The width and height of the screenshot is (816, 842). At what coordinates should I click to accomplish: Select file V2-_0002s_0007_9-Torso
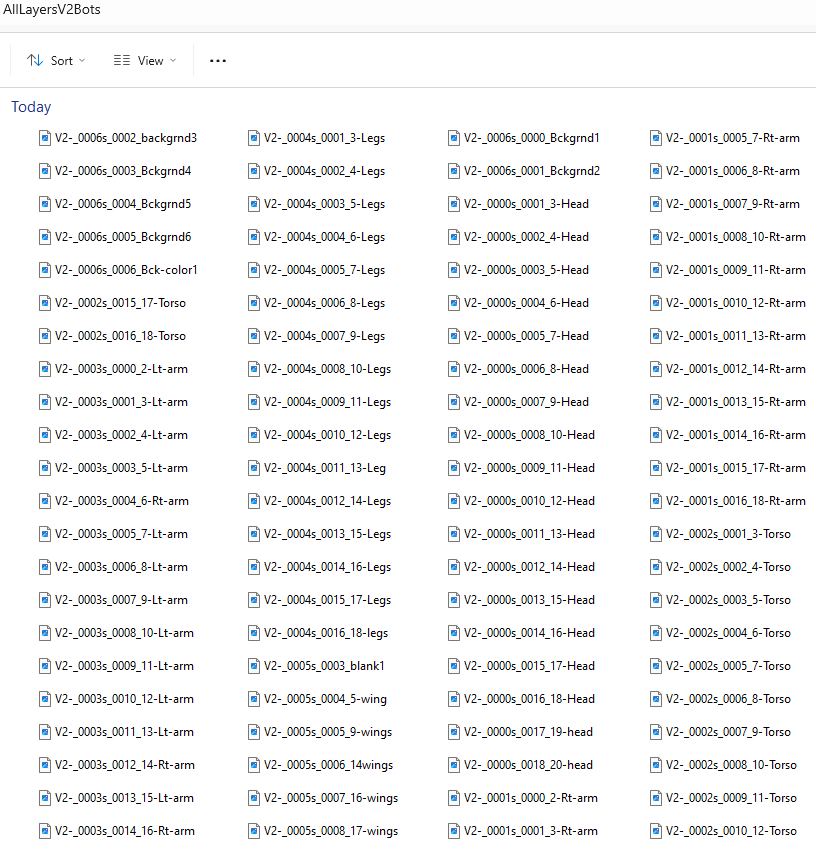click(720, 732)
